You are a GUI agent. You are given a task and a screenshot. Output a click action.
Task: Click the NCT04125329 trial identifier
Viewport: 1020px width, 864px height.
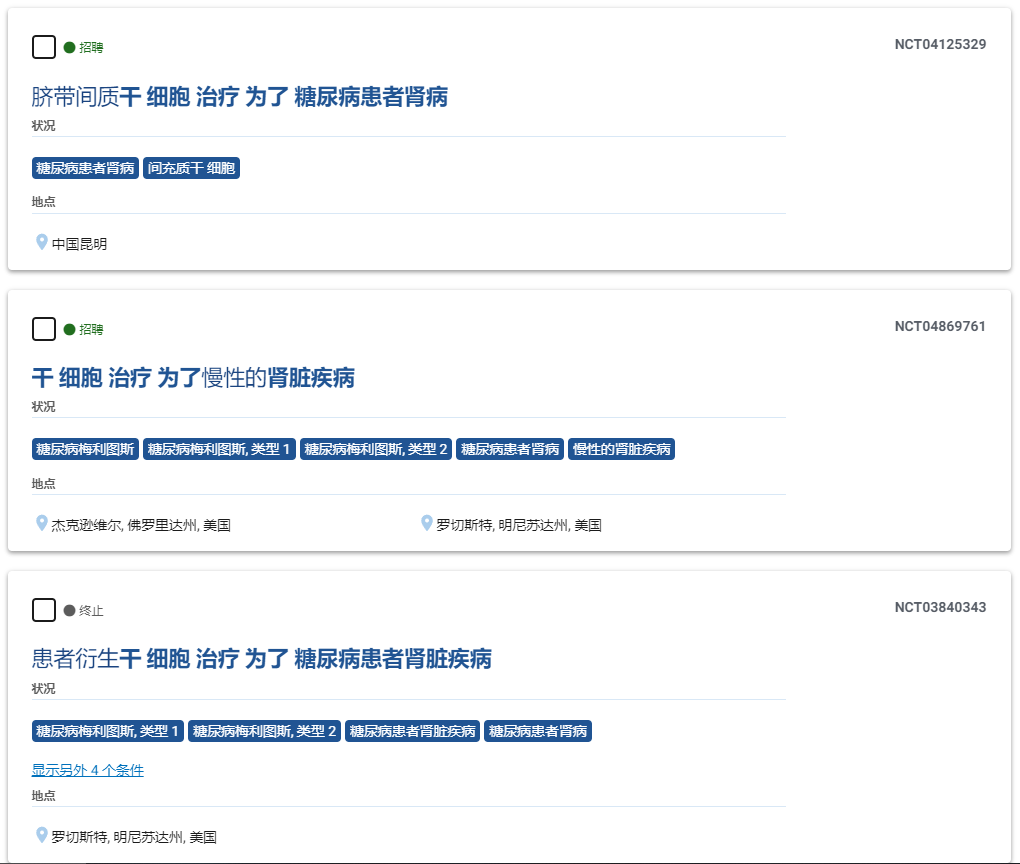[x=940, y=44]
